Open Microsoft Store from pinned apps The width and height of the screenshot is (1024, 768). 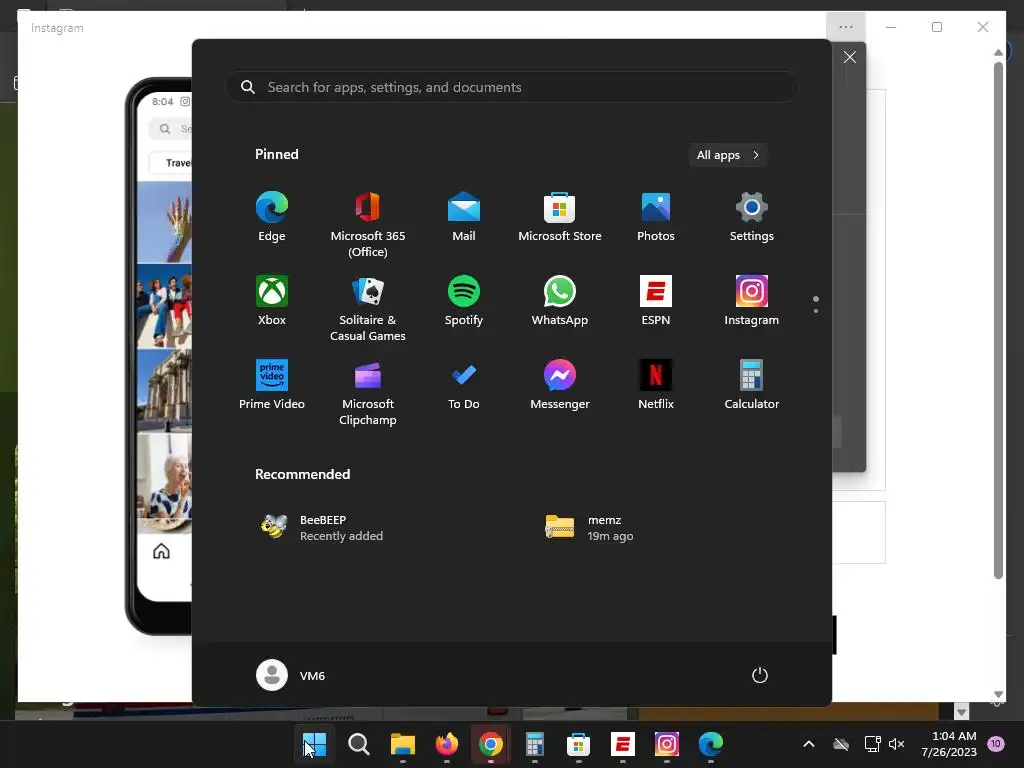pos(560,217)
